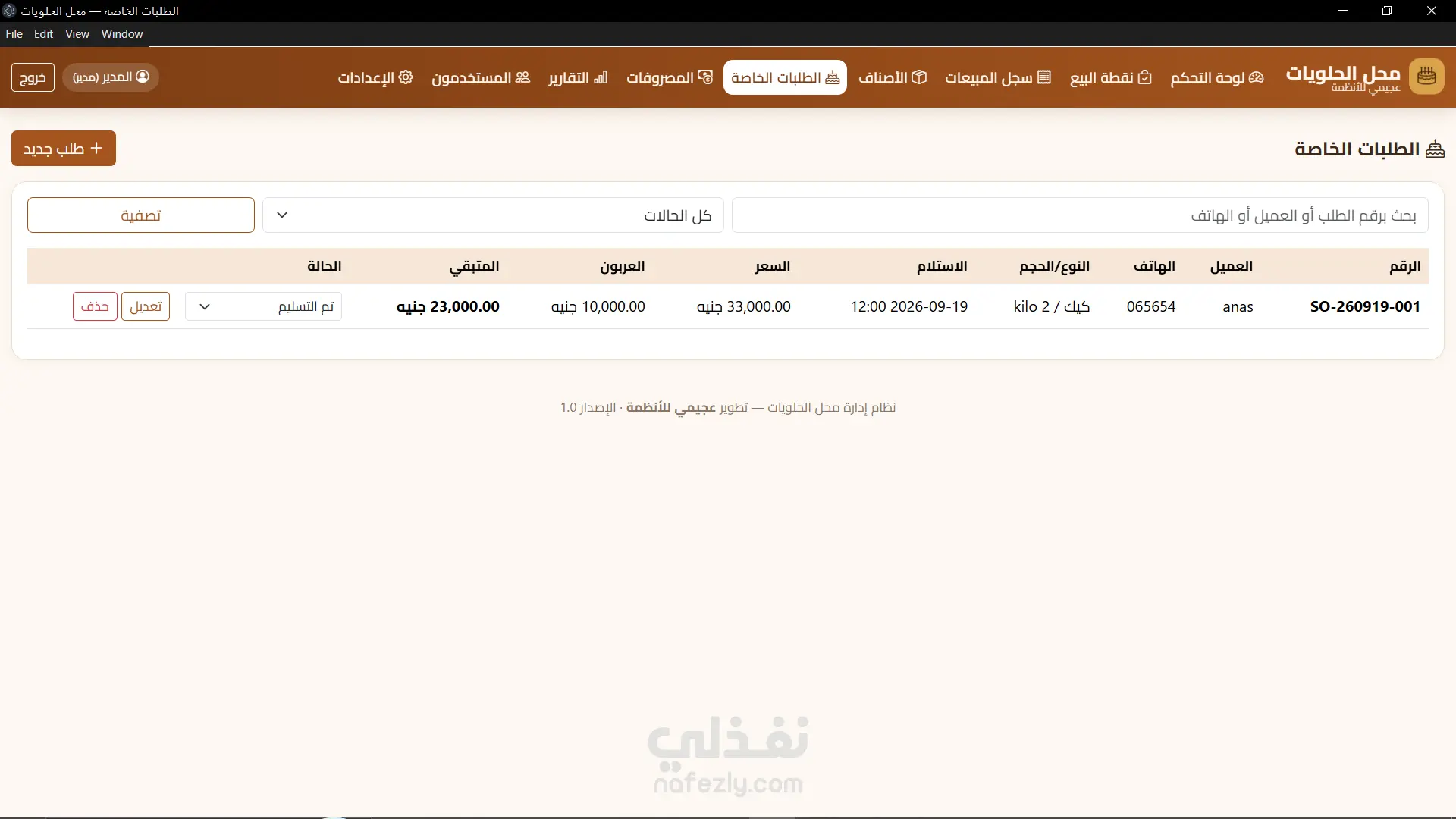This screenshot has height=819, width=1456.
Task: Expand the كل الحالات status filter
Action: point(493,215)
